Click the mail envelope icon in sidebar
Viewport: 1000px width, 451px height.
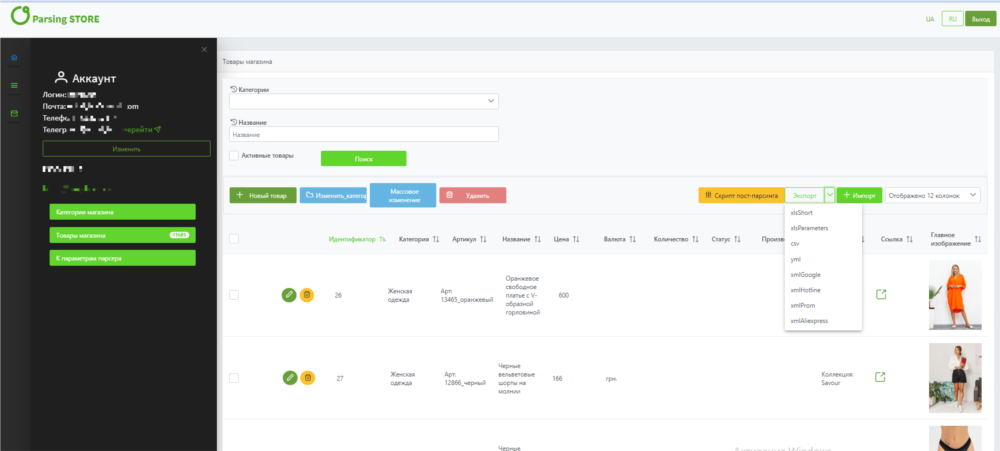click(14, 113)
